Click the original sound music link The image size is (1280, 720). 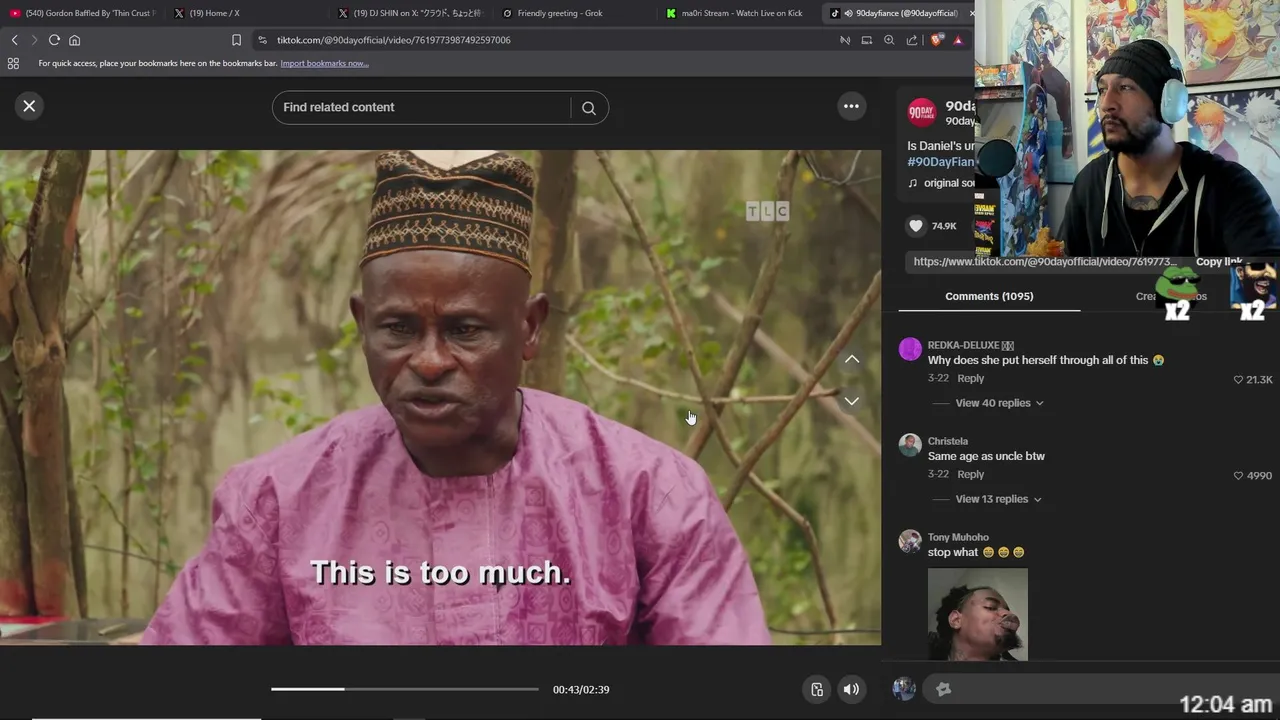941,183
